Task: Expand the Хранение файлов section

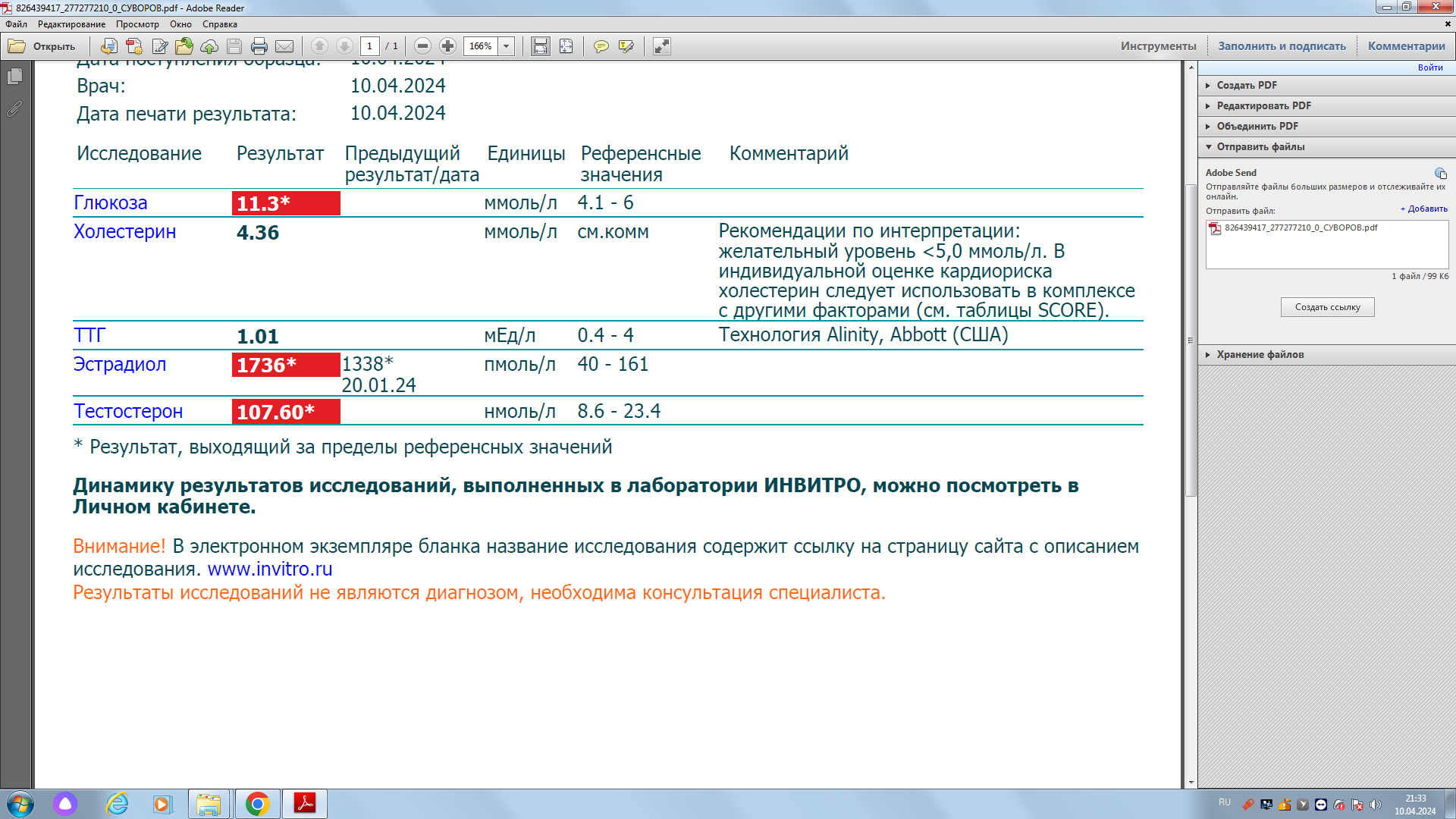Action: tap(1260, 354)
